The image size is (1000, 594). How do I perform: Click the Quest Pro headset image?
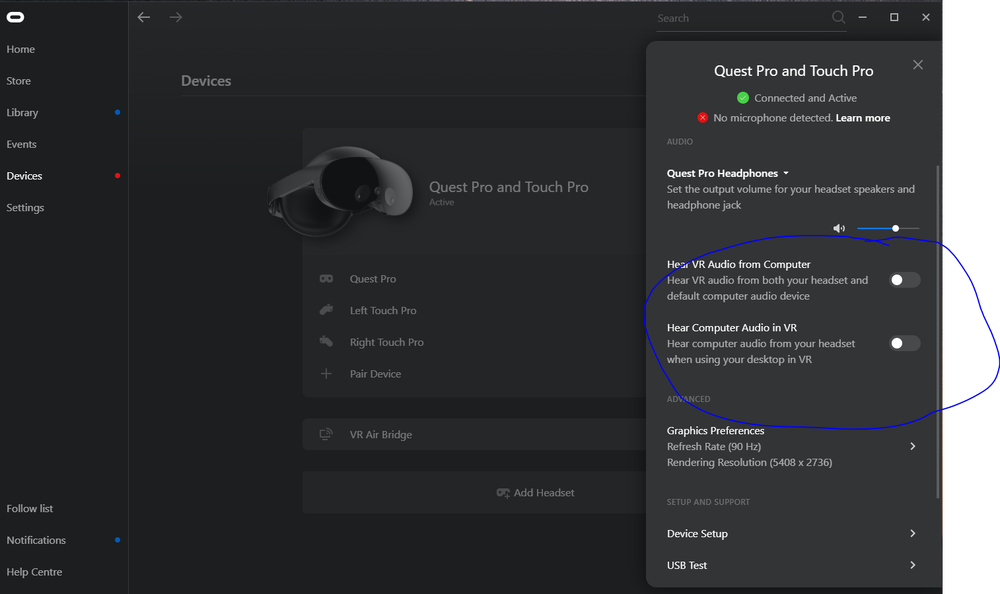340,191
